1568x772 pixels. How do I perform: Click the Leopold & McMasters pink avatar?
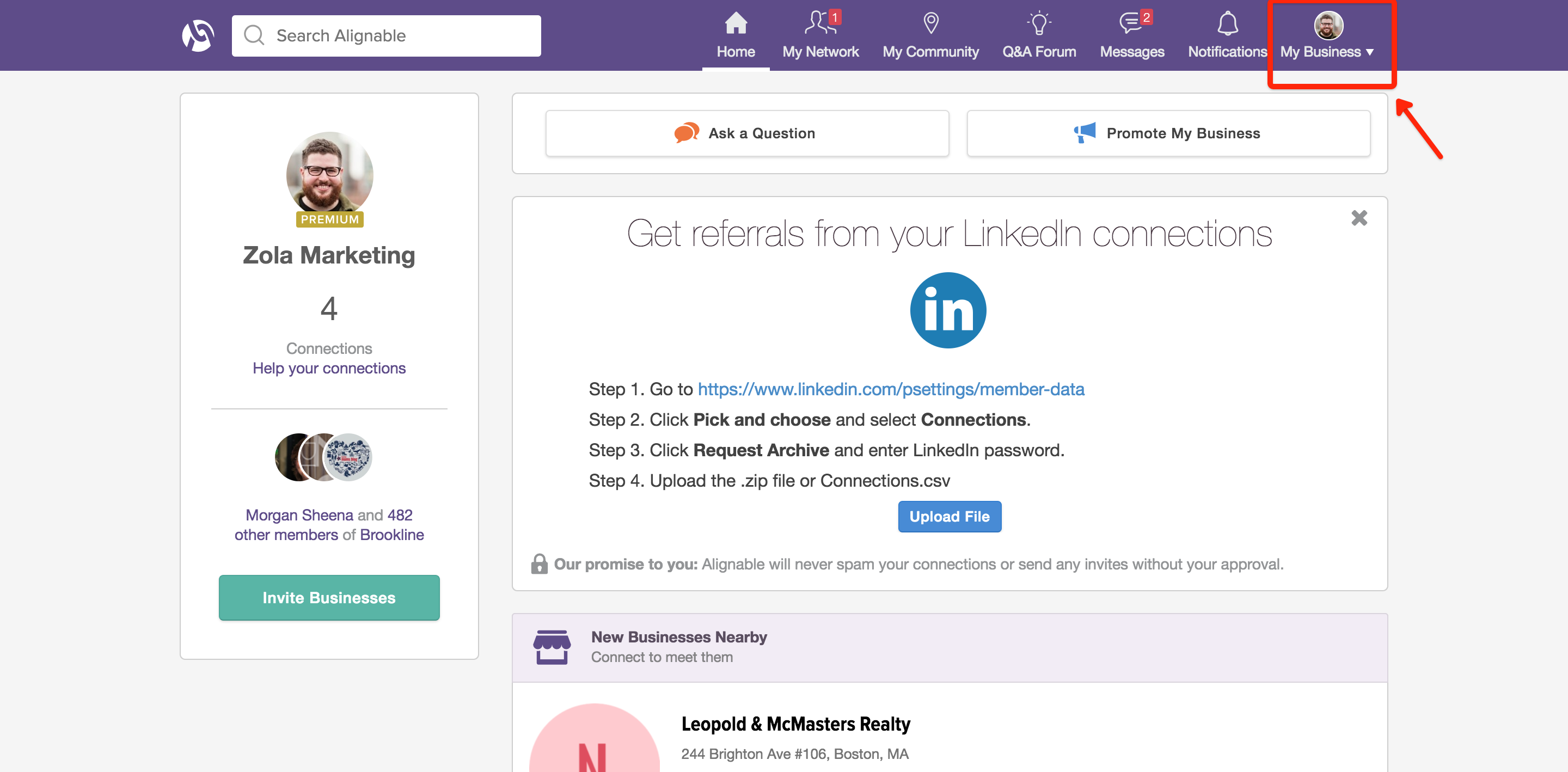tap(594, 738)
